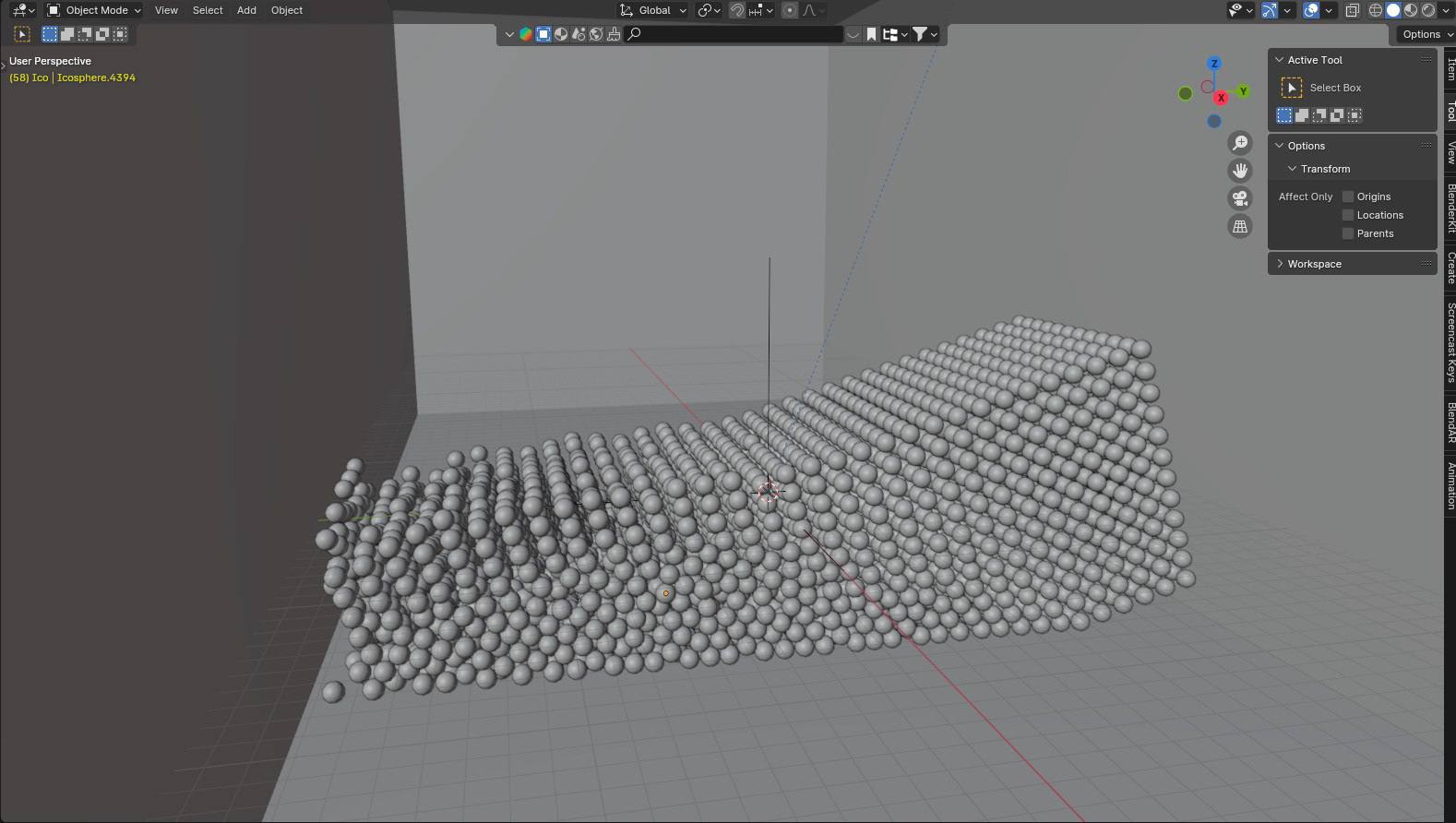Screen dimensions: 1456x823
Task: Choose 'Intersect' mode in Active Tool panel
Action: coord(1355,115)
